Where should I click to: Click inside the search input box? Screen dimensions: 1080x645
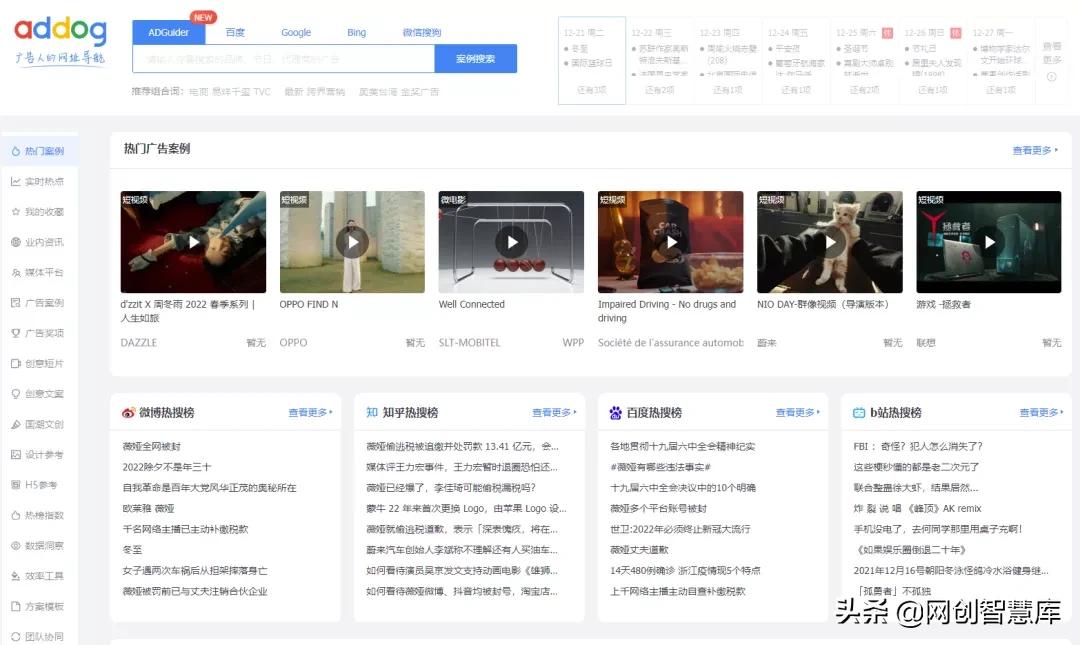(285, 60)
